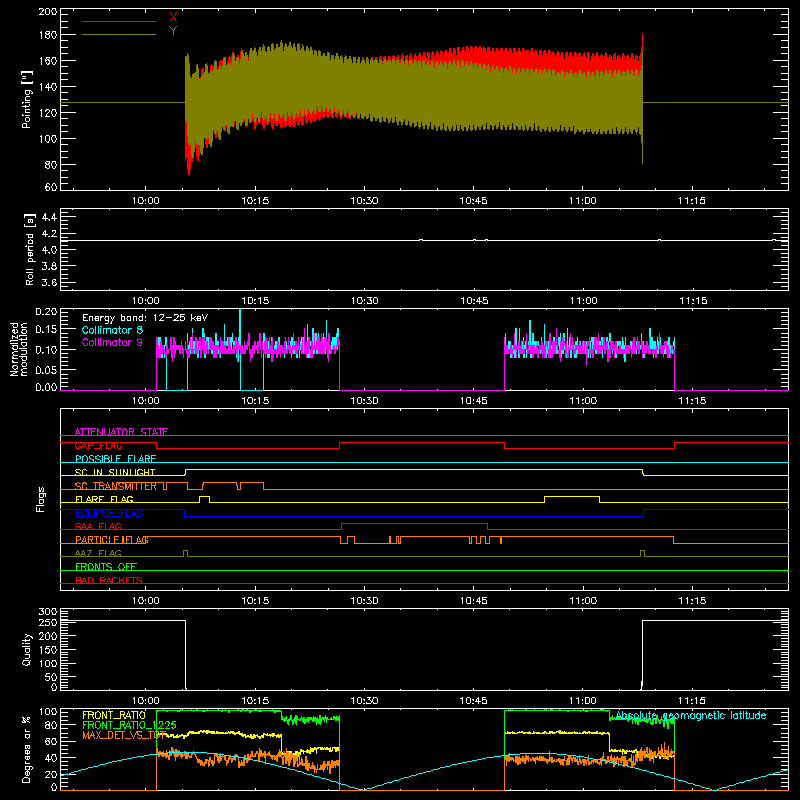Click the 300 tick on Quality axis
The image size is (800, 800).
tap(47, 612)
